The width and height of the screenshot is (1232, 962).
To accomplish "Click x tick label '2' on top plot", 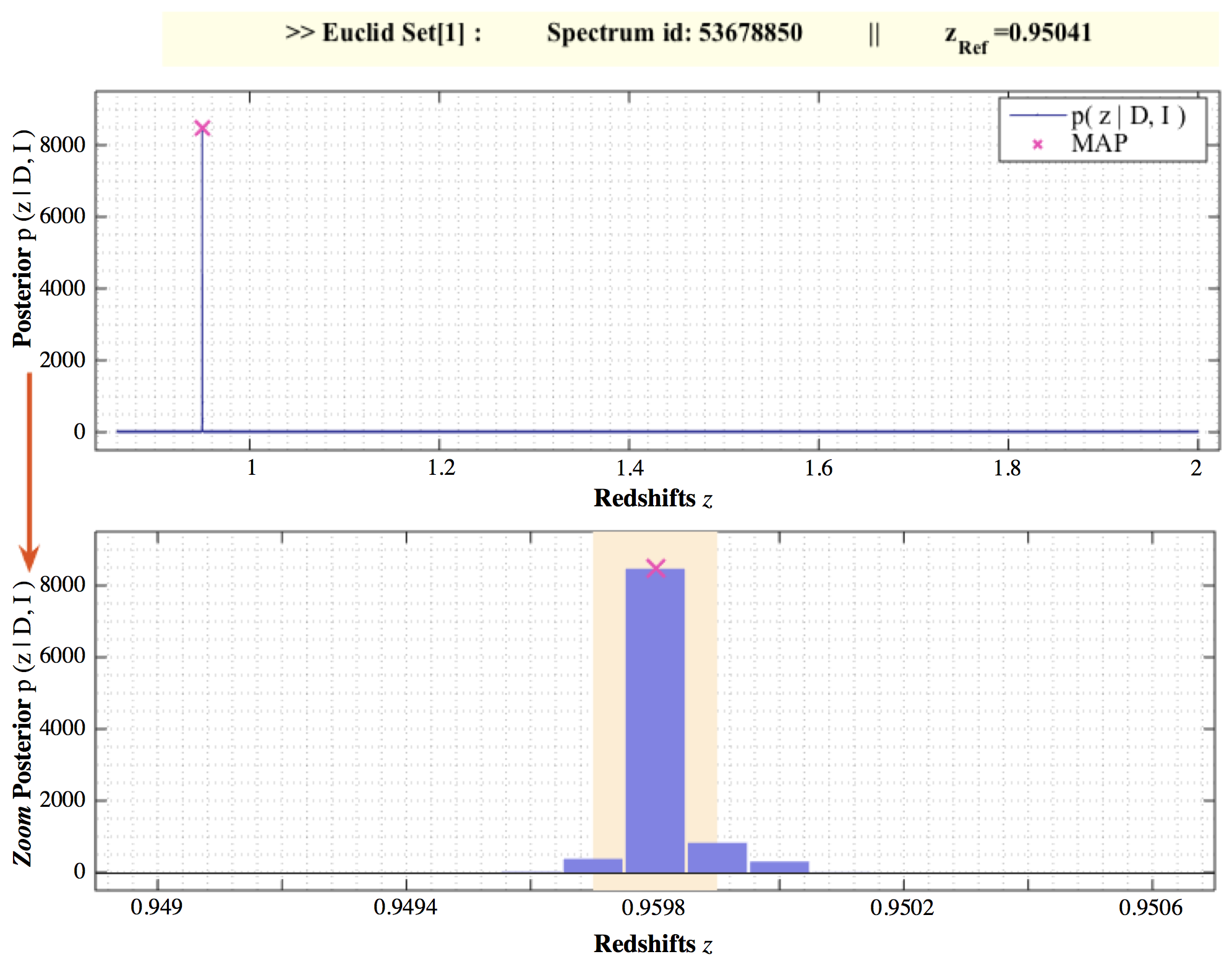I will pyautogui.click(x=1196, y=468).
